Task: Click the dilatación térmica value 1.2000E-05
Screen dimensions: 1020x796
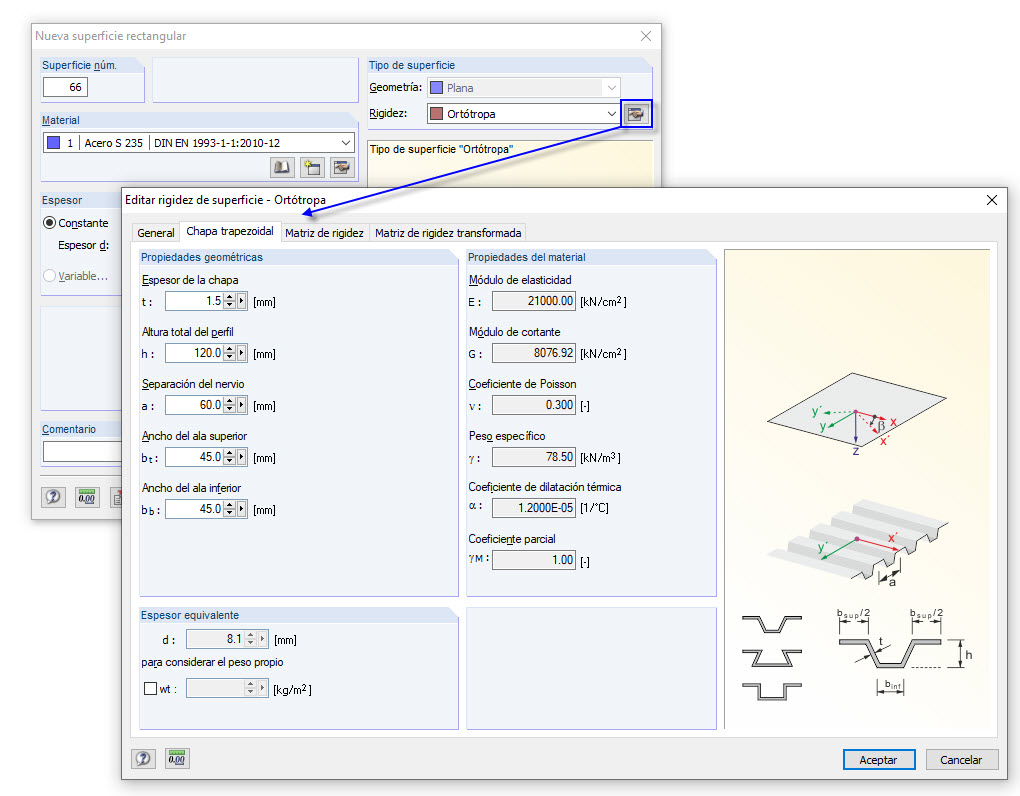Action: click(533, 507)
